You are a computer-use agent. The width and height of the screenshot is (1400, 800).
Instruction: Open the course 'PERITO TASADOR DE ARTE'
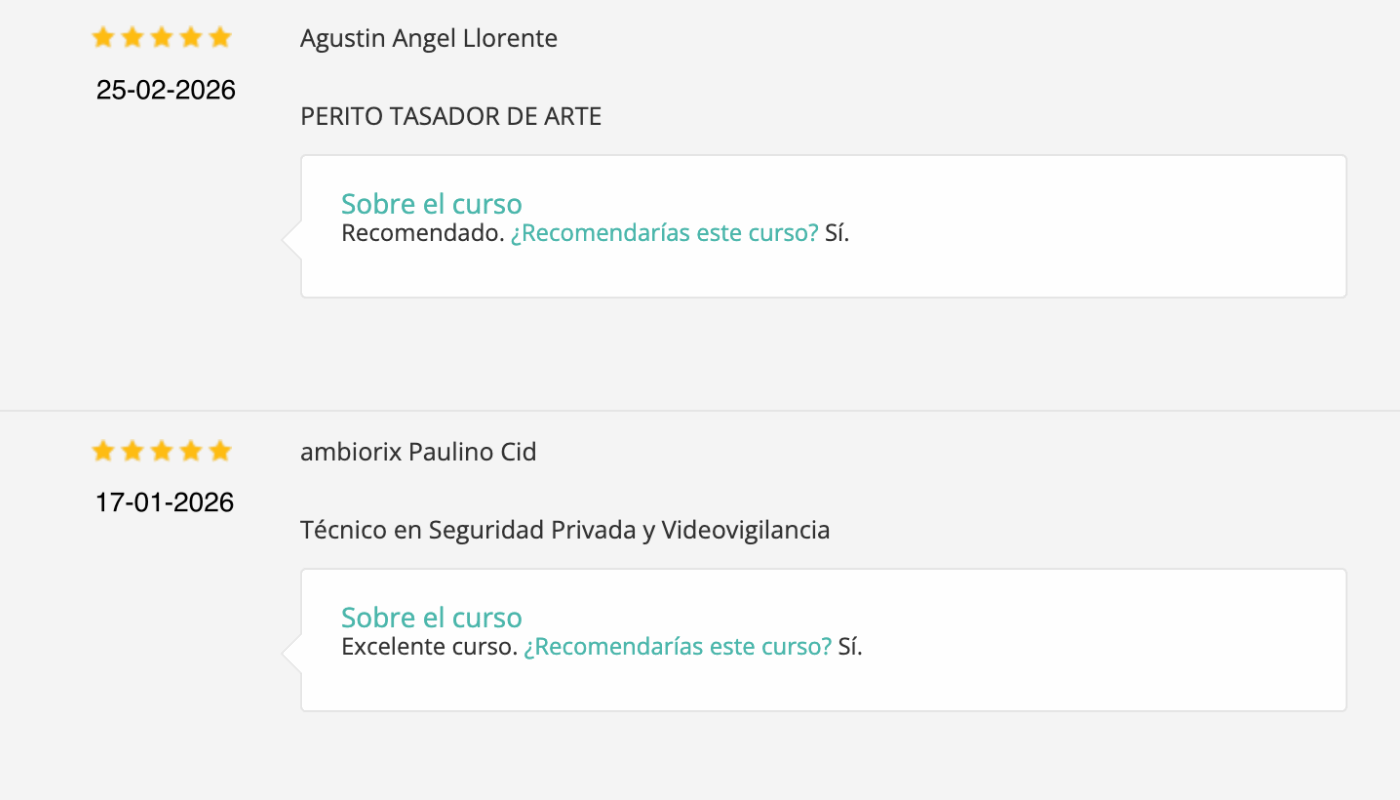(451, 116)
